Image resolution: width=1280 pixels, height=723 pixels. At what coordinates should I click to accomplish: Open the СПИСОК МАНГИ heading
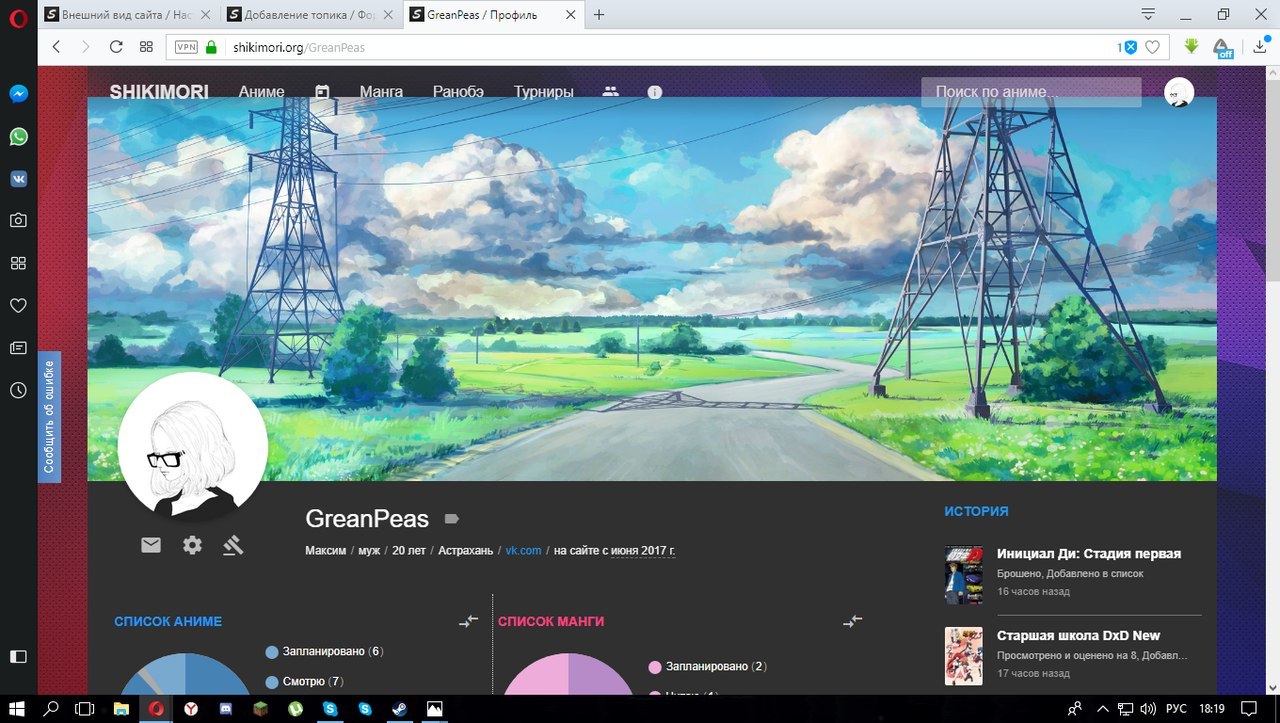point(551,621)
